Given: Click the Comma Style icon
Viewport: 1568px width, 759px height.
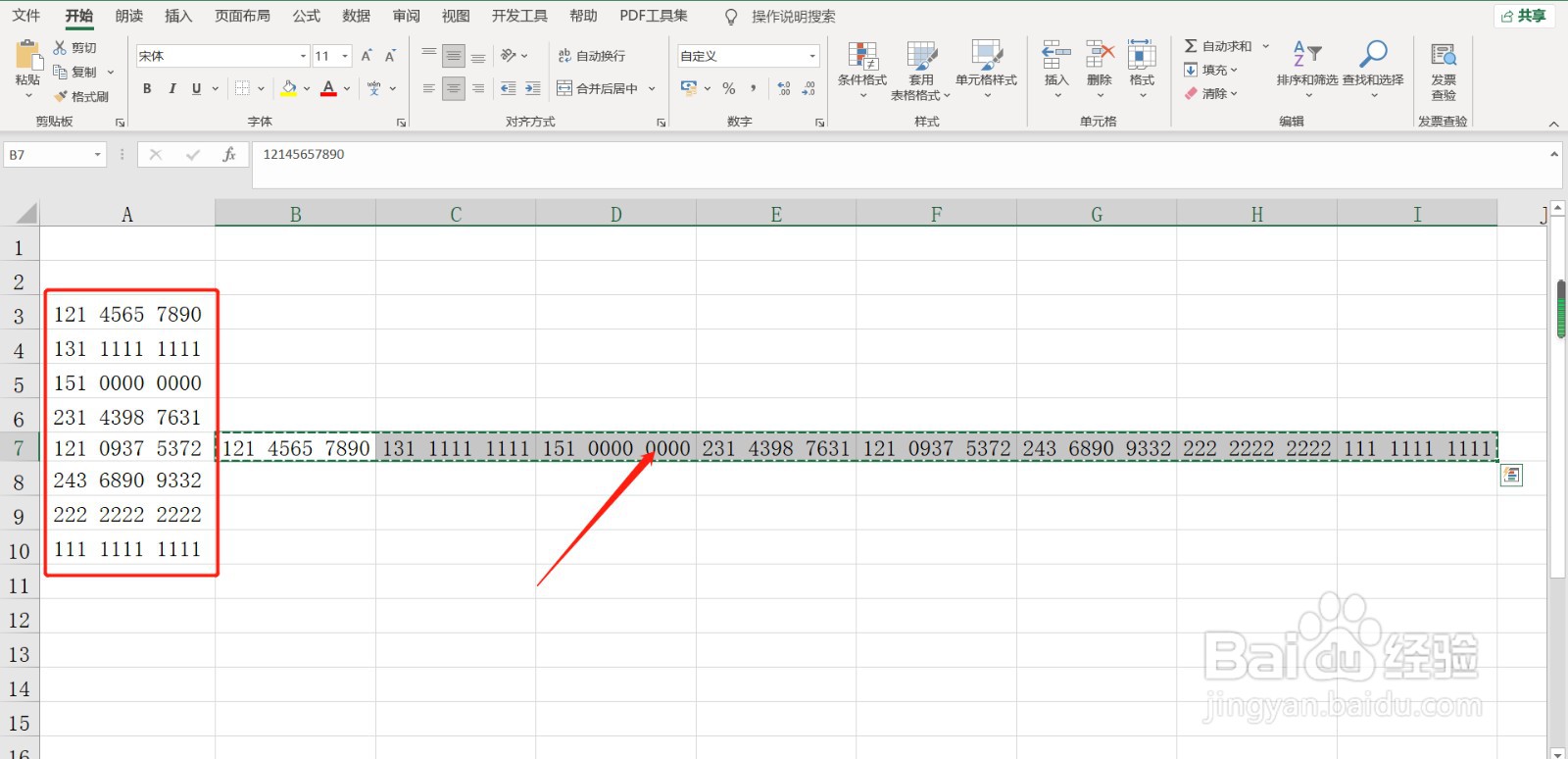Looking at the screenshot, I should point(753,88).
